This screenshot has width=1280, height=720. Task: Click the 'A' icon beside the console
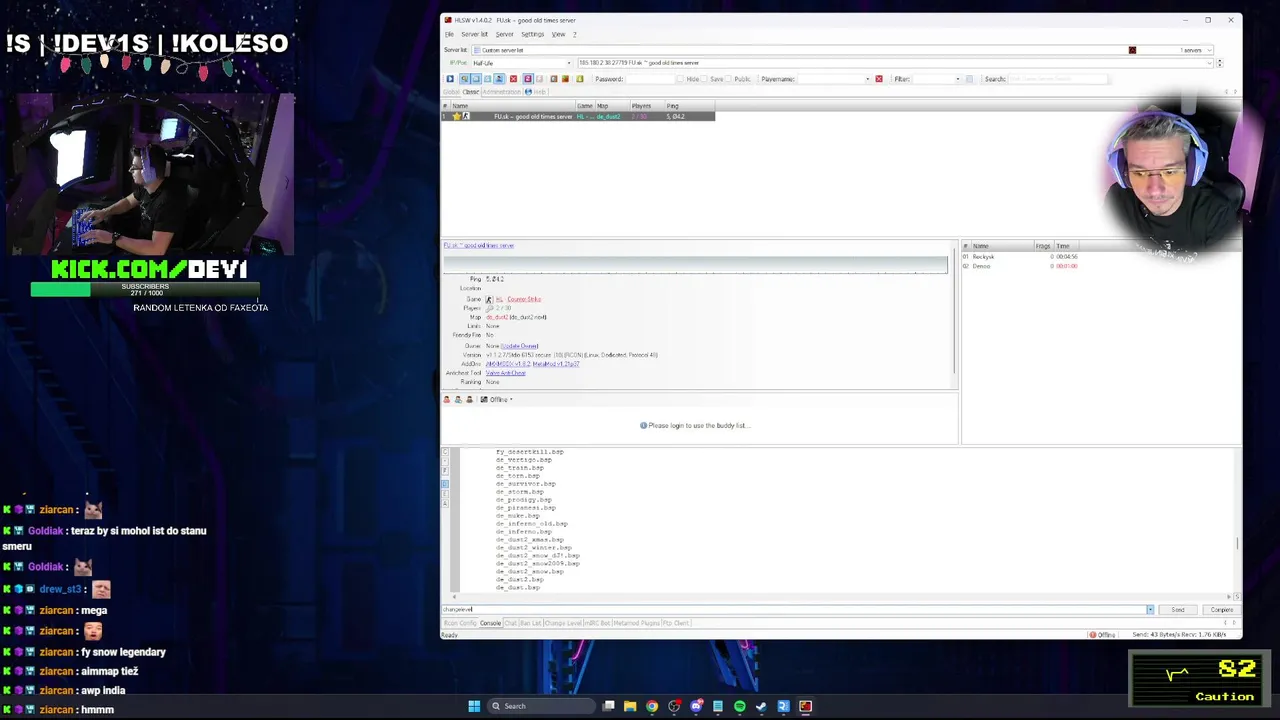pos(445,503)
